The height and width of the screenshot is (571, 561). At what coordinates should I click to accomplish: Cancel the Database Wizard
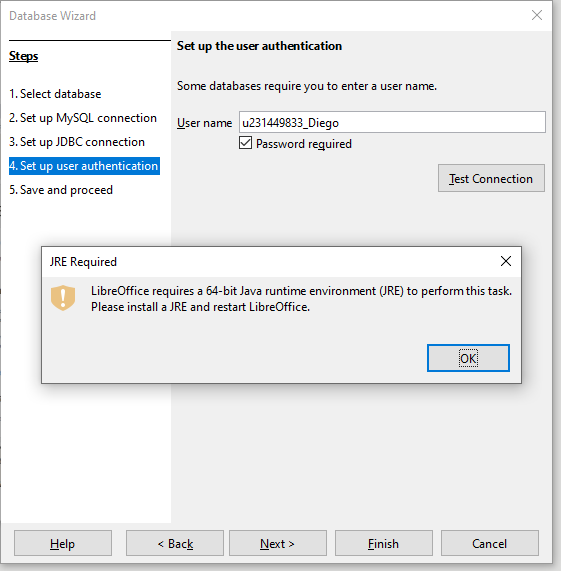(x=490, y=543)
